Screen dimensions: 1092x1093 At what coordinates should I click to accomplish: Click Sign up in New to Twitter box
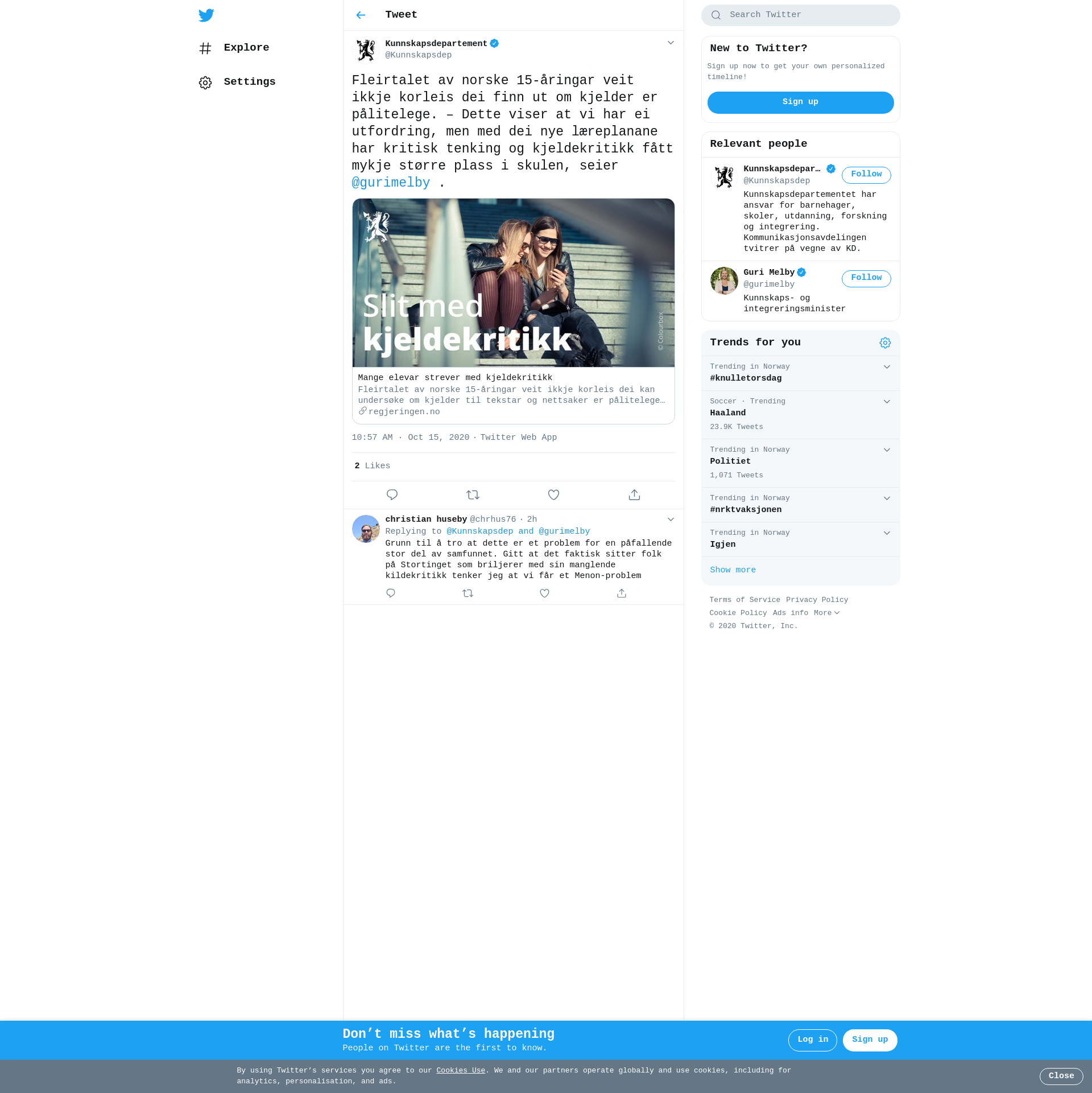coord(800,102)
